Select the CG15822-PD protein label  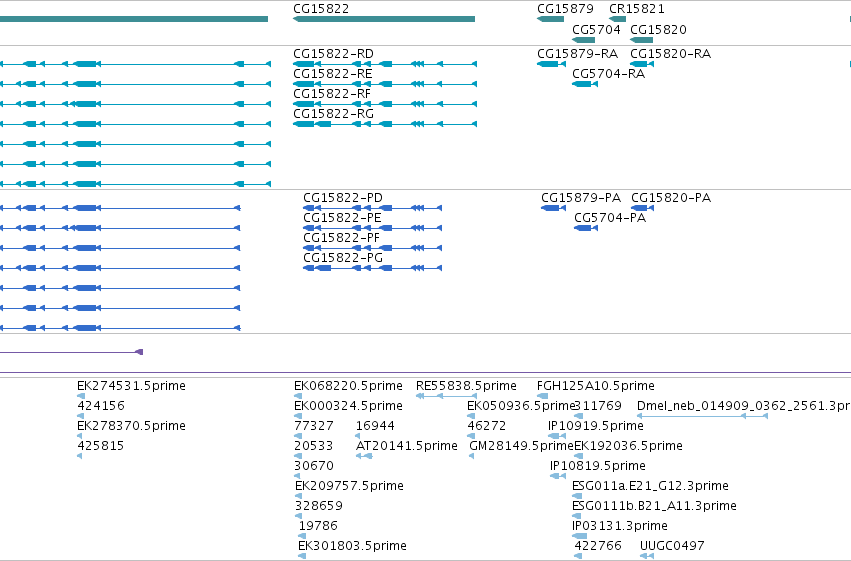(x=343, y=197)
